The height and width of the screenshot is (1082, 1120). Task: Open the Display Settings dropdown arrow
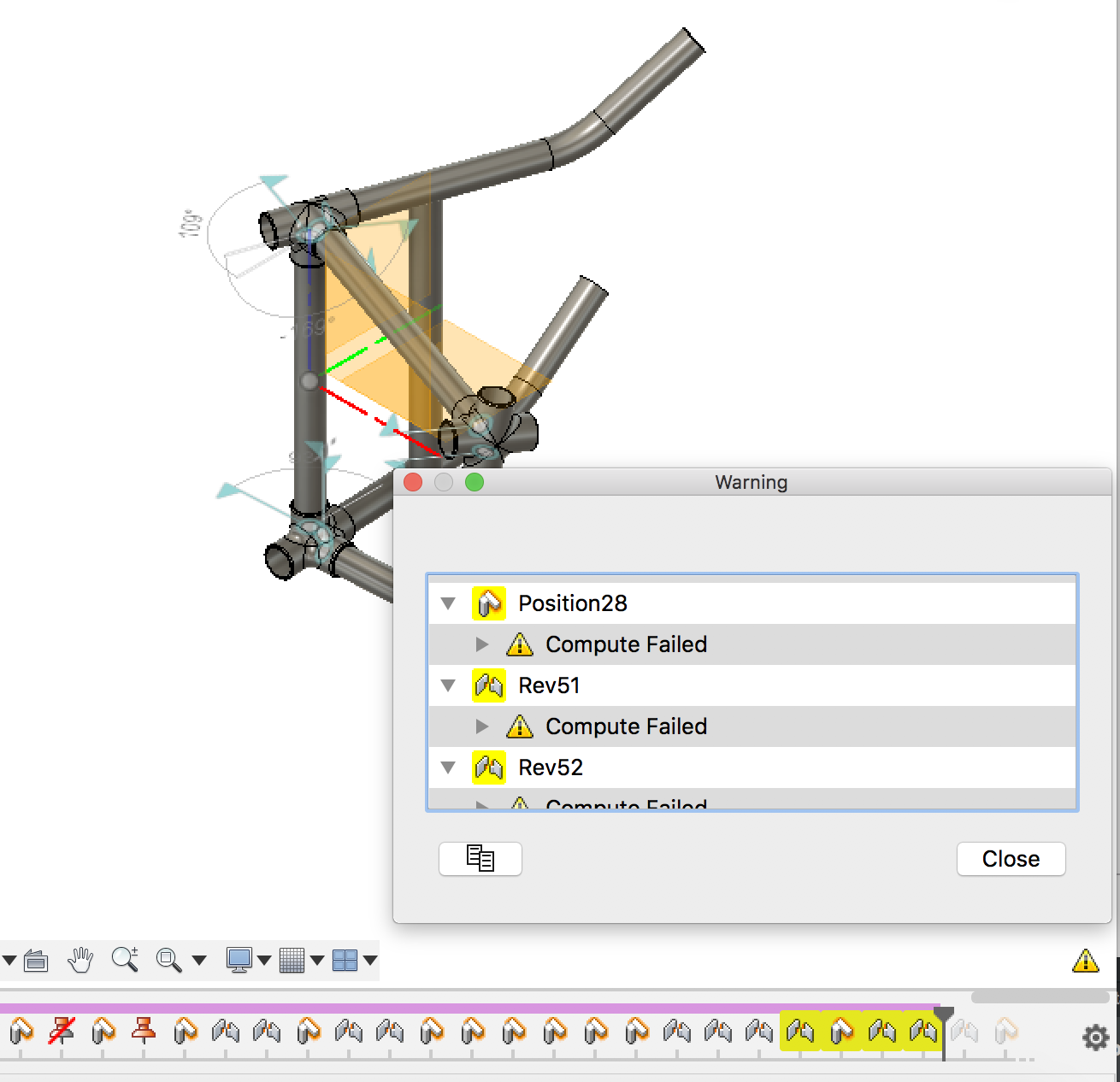[265, 960]
